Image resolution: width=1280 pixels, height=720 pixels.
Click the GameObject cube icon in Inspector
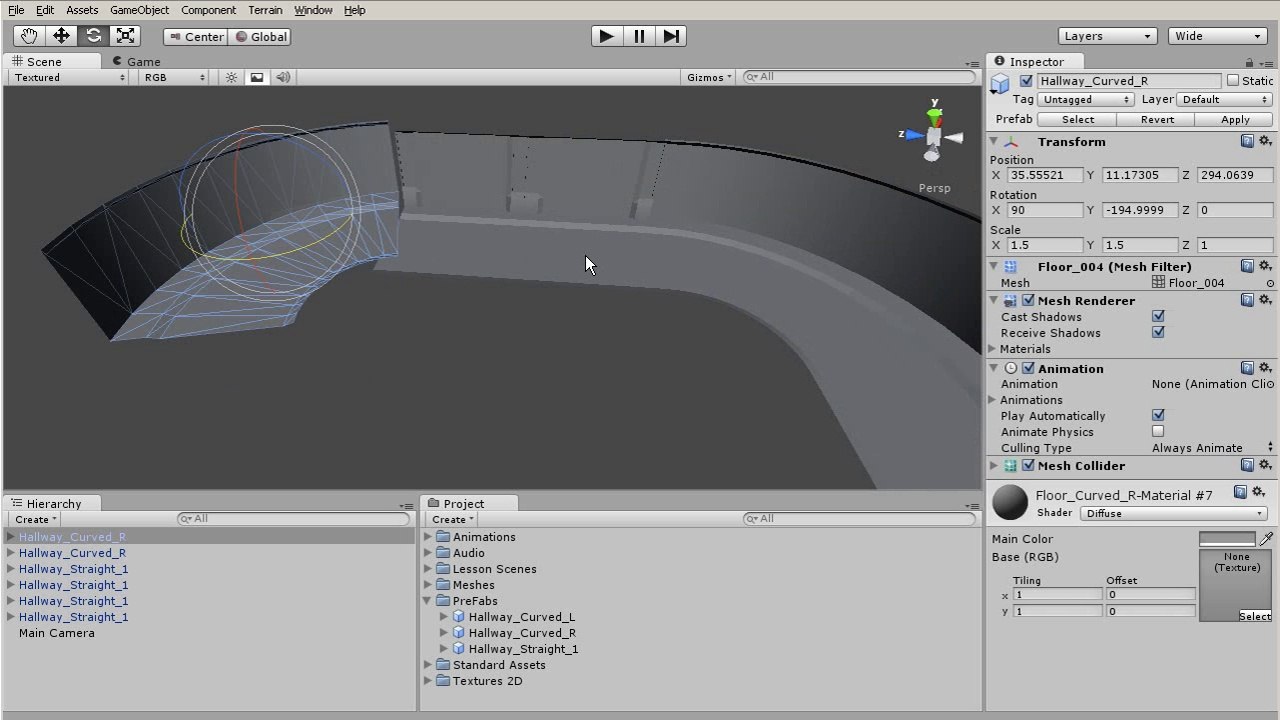[x=1001, y=84]
